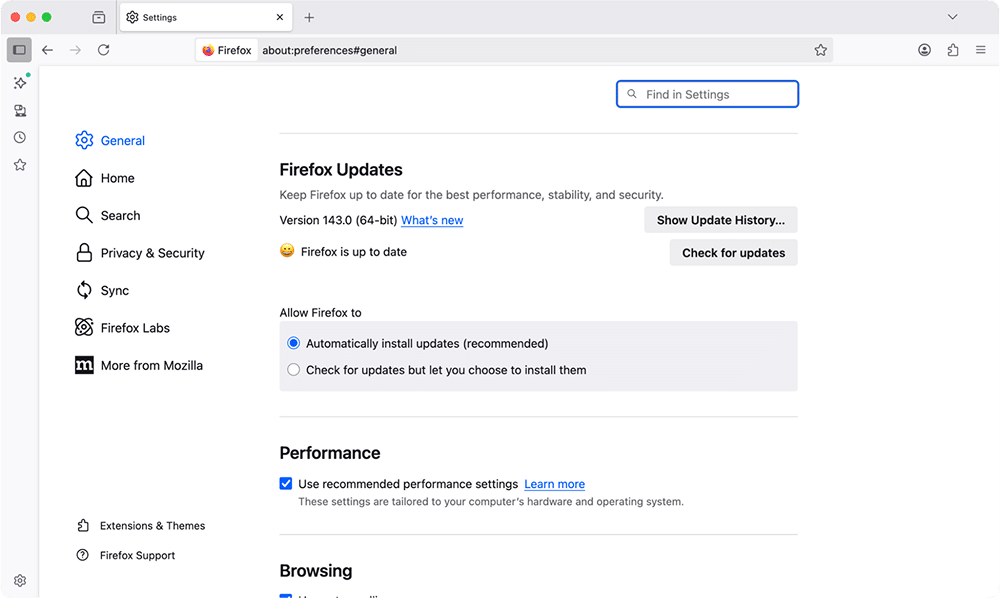The width and height of the screenshot is (1000, 598).
Task: Open History from sidebar clock icon
Action: click(x=19, y=138)
